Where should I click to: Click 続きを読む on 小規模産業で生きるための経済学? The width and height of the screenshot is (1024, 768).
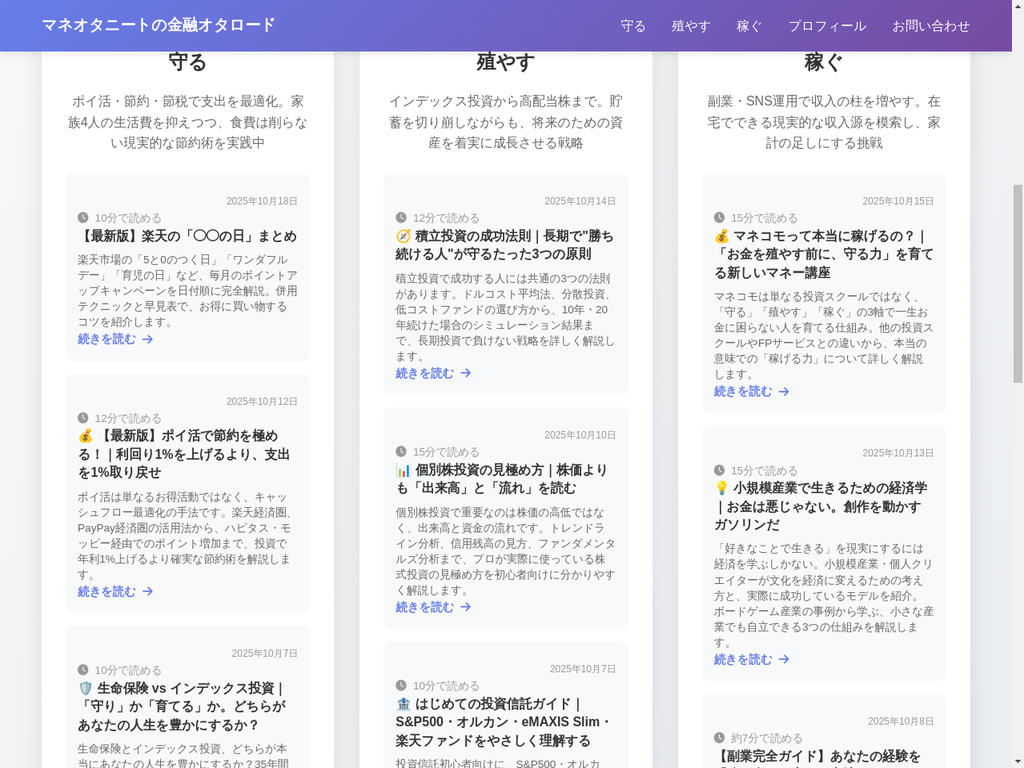[x=742, y=658]
